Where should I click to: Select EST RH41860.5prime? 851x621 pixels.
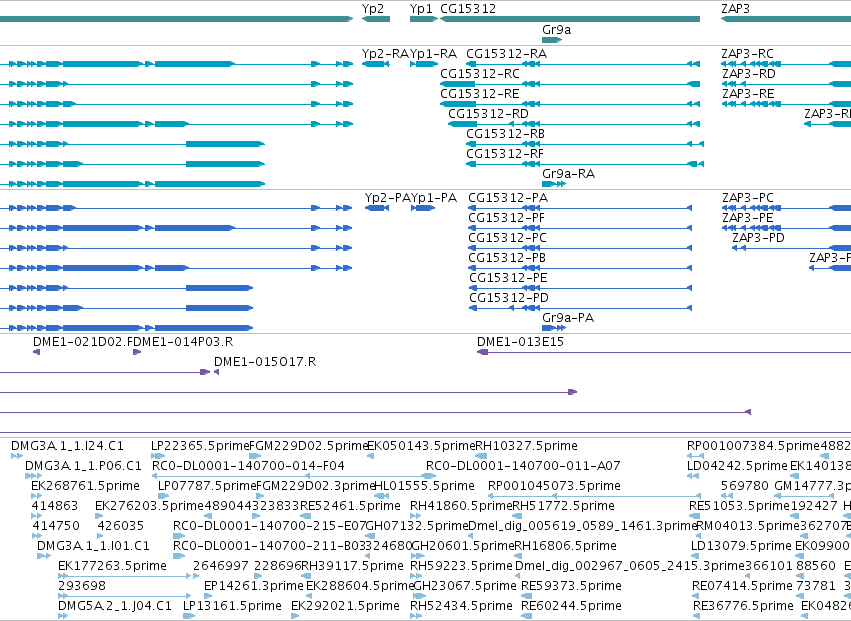click(x=461, y=506)
